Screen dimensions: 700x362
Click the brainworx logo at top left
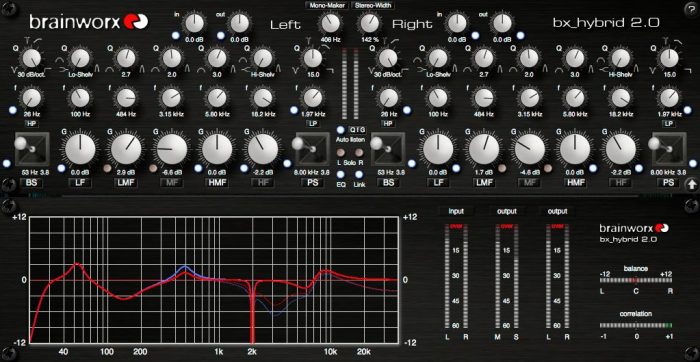[89, 21]
